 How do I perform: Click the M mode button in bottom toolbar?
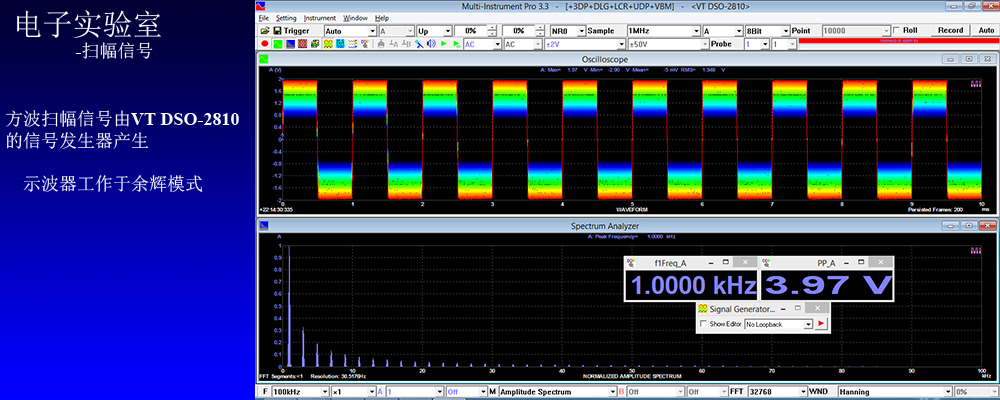pyautogui.click(x=492, y=392)
